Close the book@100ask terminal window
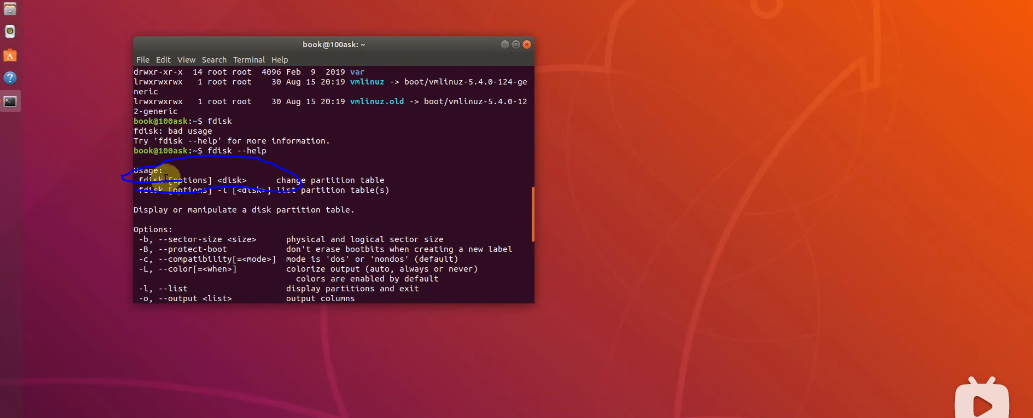 click(x=526, y=44)
